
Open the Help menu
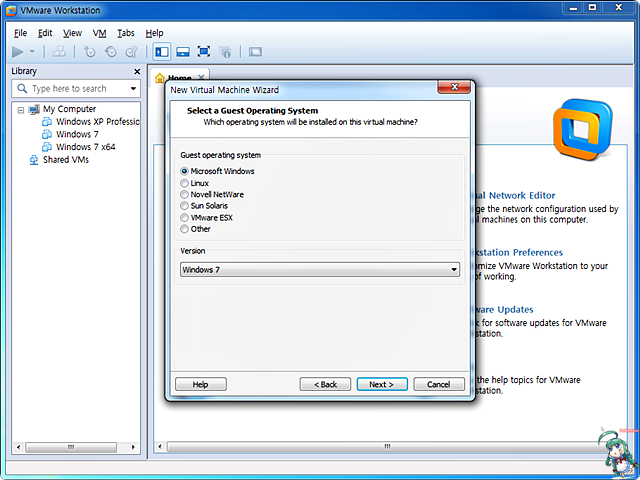click(x=154, y=33)
